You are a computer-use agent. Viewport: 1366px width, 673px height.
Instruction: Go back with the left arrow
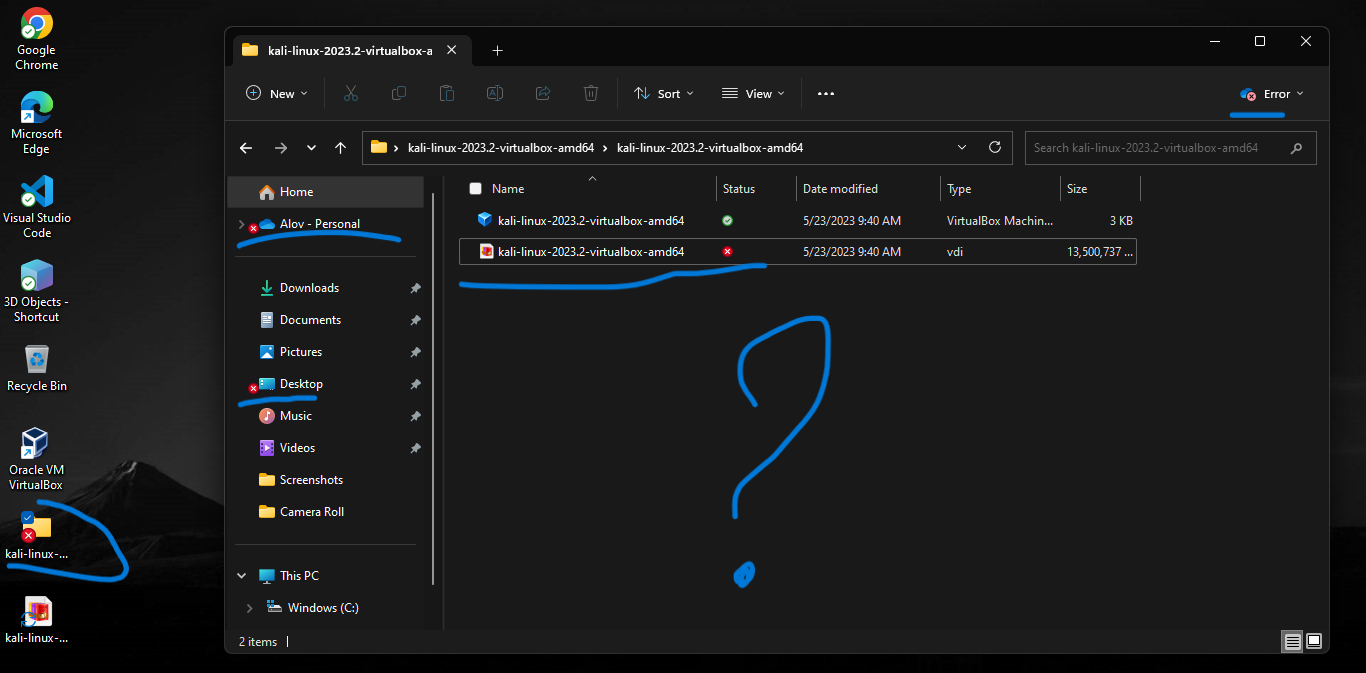coord(246,147)
